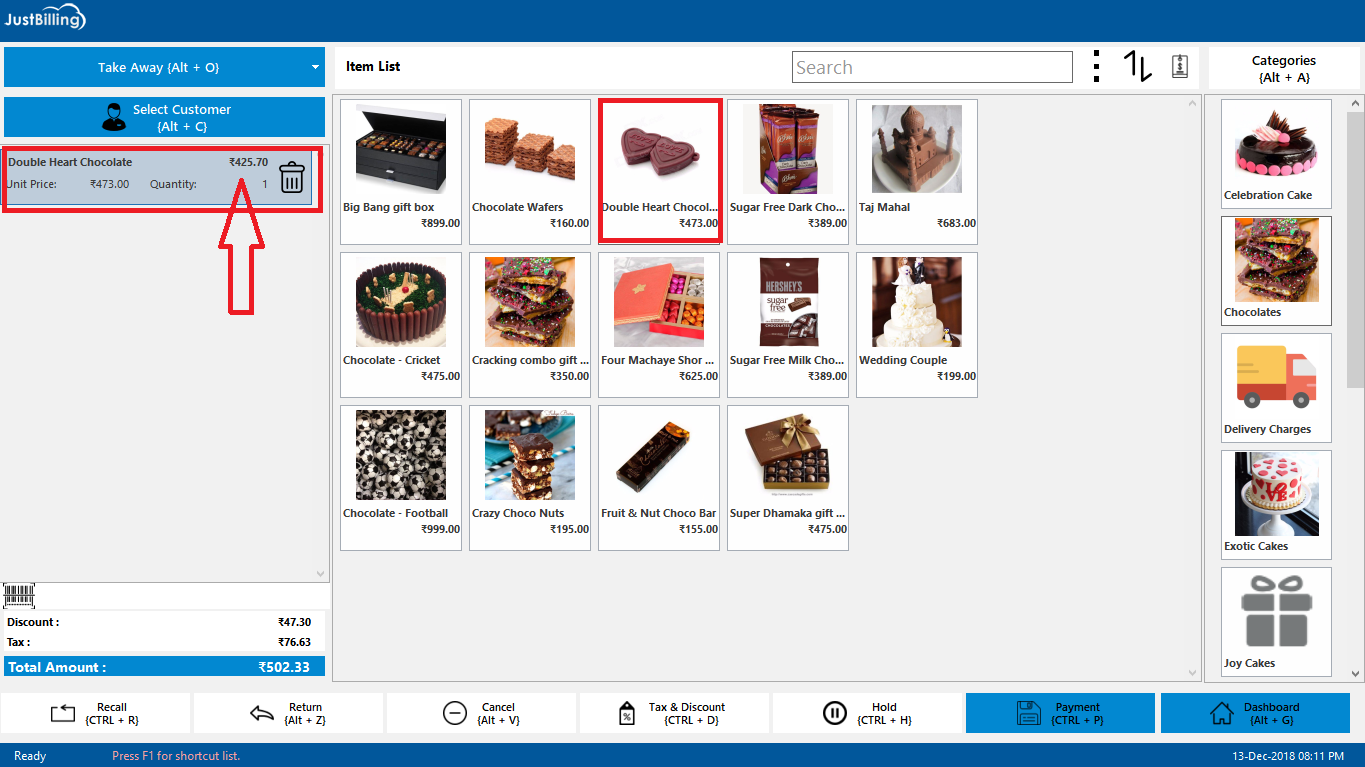Click customer avatar icon in Select Customer
This screenshot has height=767, width=1365.
113,117
